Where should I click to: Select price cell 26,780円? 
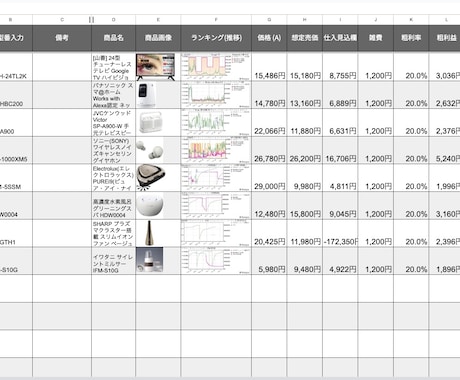pyautogui.click(x=269, y=150)
